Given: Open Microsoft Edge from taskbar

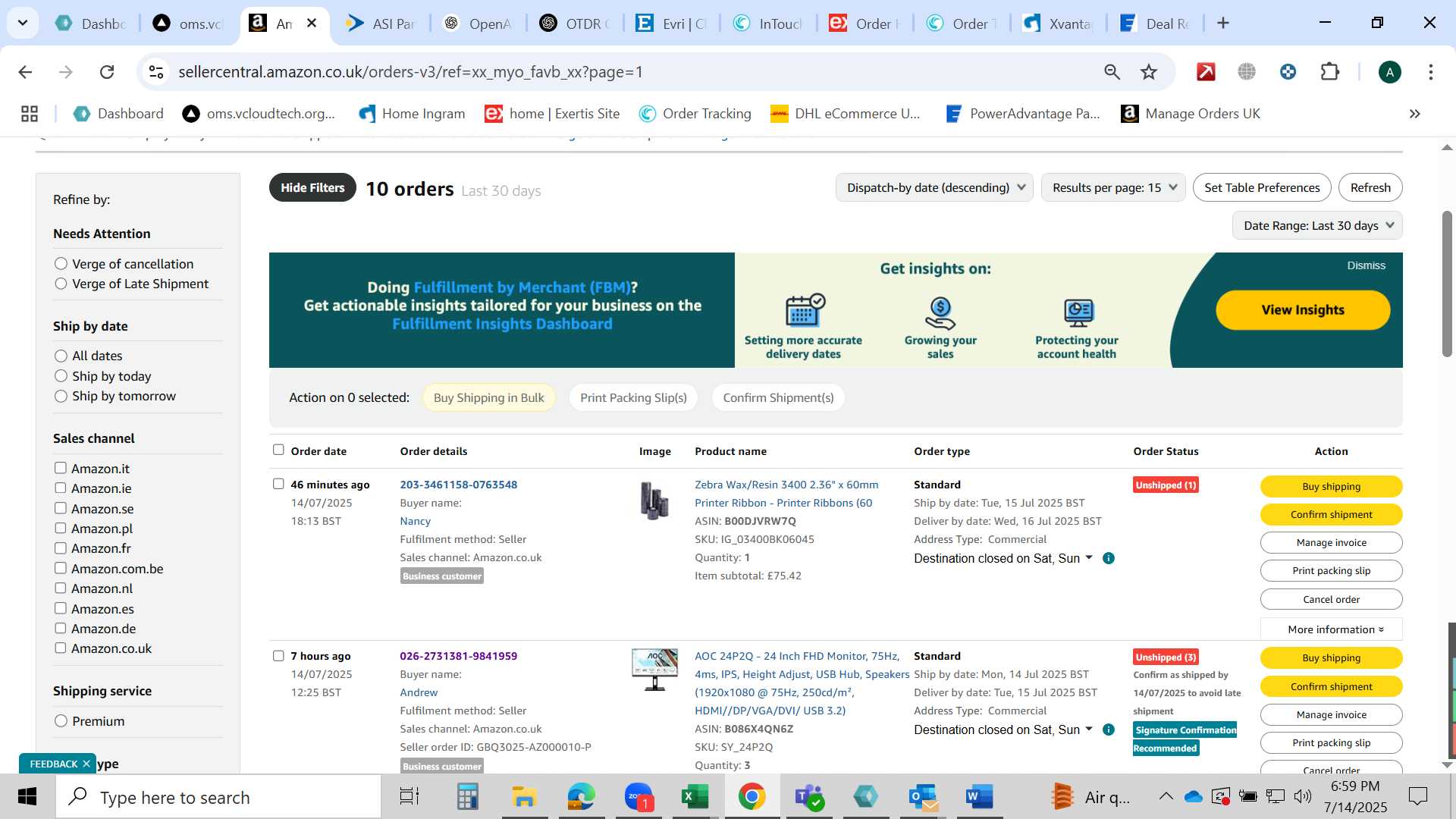Looking at the screenshot, I should pyautogui.click(x=581, y=797).
